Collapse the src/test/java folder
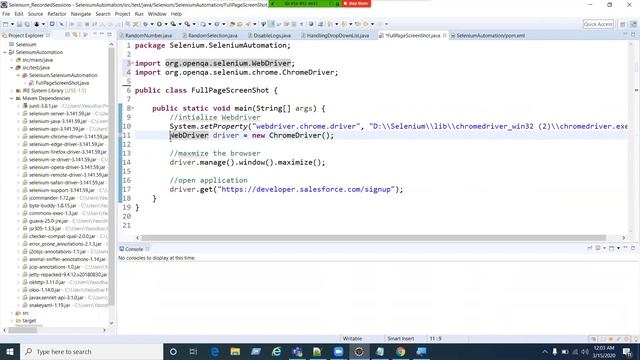 tap(12, 68)
